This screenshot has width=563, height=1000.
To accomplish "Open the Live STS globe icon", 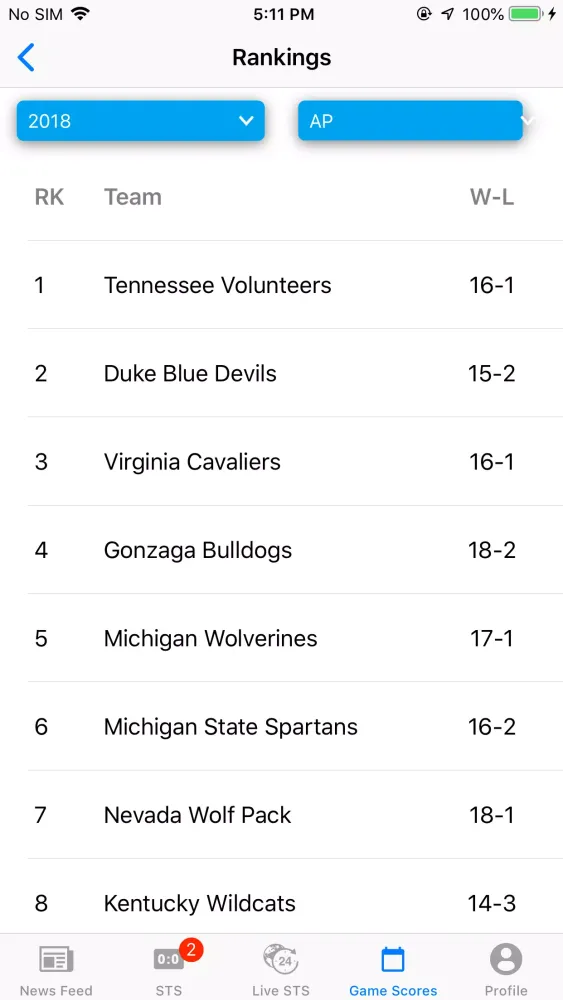I will 281,959.
